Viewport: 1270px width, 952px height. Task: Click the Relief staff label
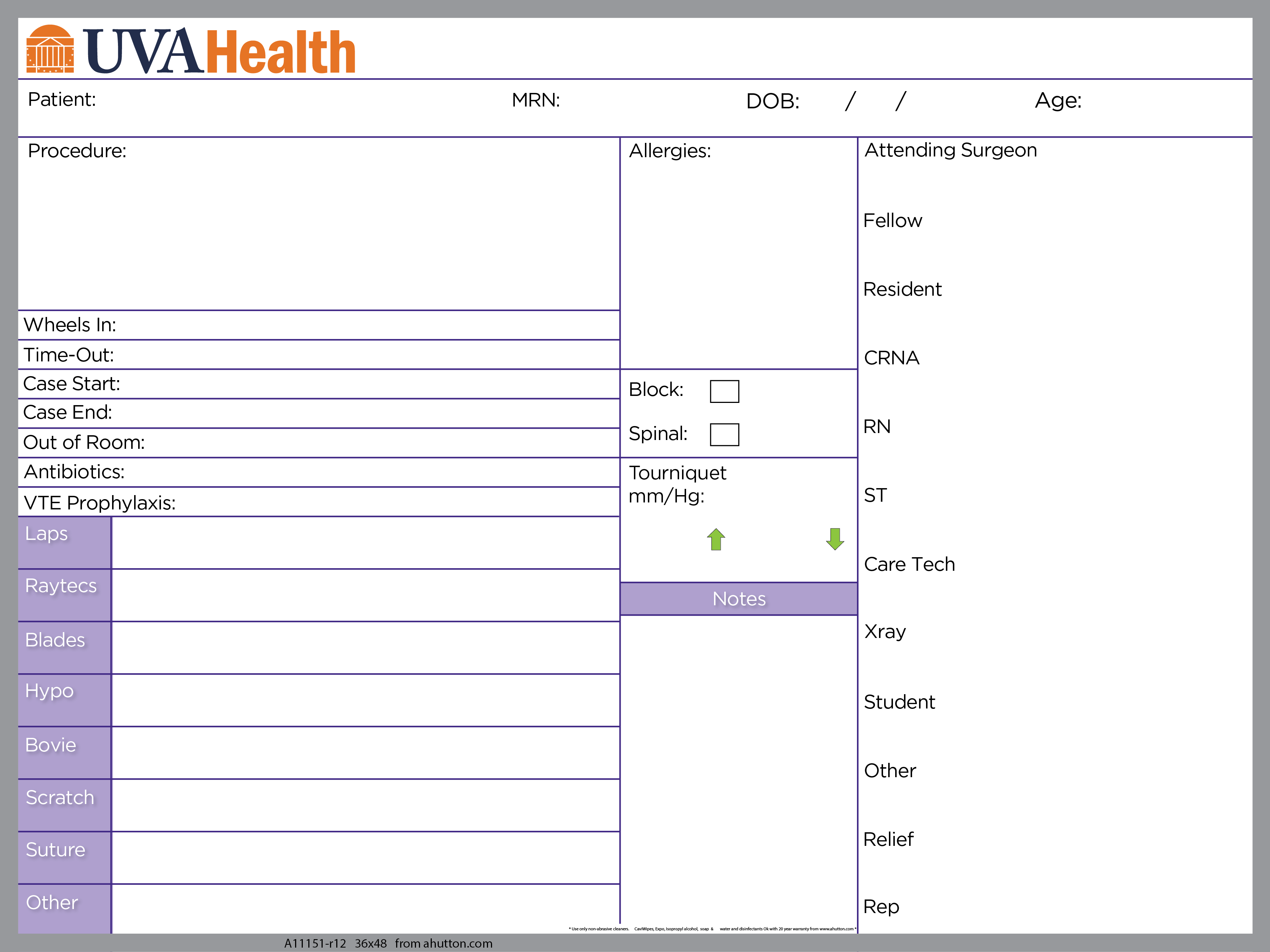pyautogui.click(x=888, y=840)
